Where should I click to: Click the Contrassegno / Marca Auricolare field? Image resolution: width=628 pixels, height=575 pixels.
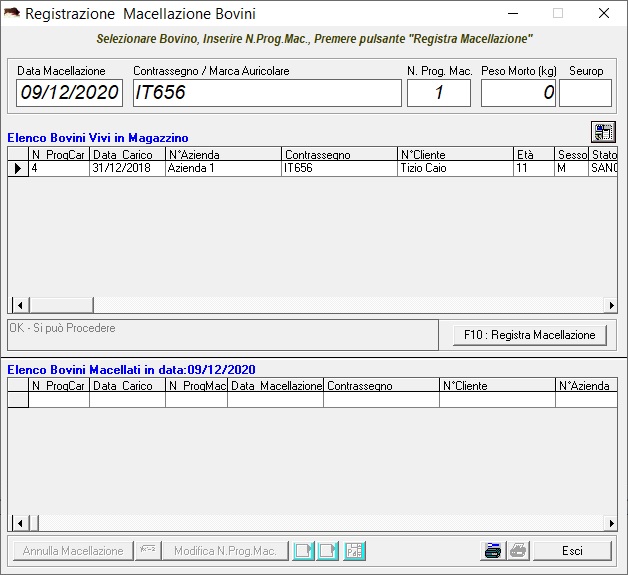(x=267, y=93)
